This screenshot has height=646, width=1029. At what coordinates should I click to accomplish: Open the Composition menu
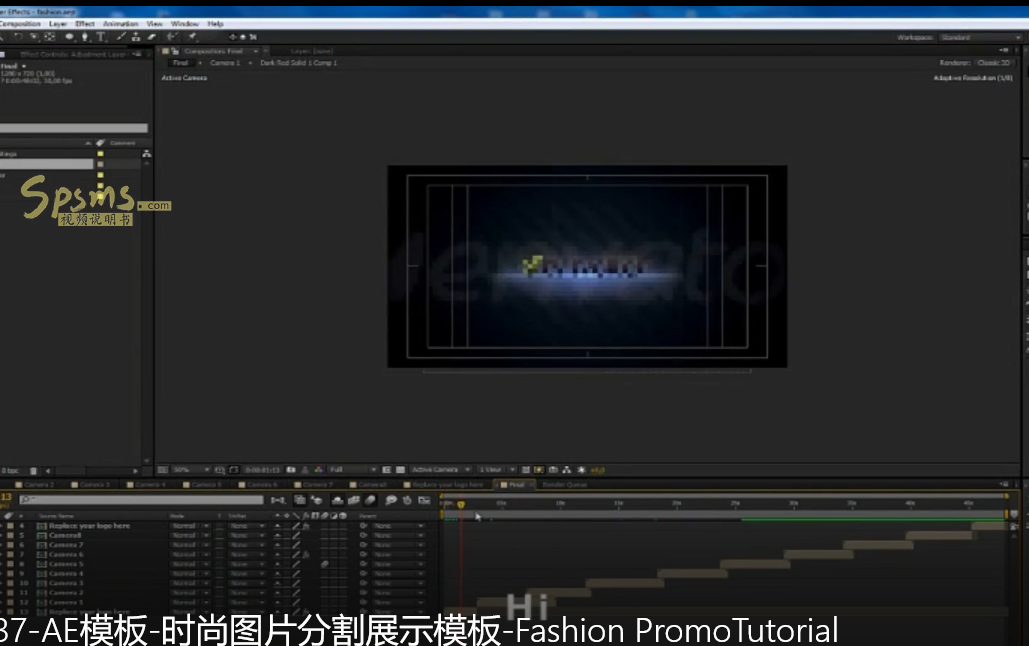[20, 24]
